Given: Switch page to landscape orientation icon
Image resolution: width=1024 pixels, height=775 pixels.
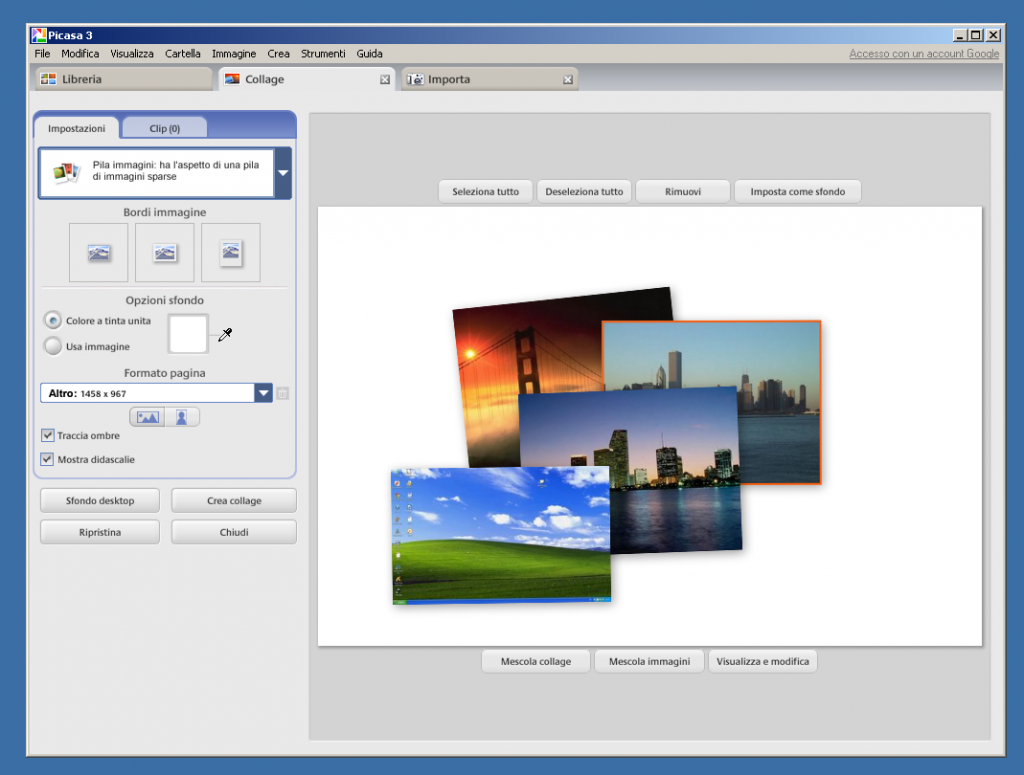Looking at the screenshot, I should [x=146, y=415].
